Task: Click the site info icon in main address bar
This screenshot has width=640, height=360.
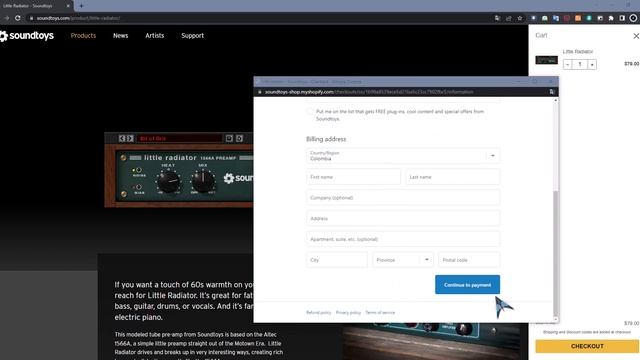Action: [31, 18]
